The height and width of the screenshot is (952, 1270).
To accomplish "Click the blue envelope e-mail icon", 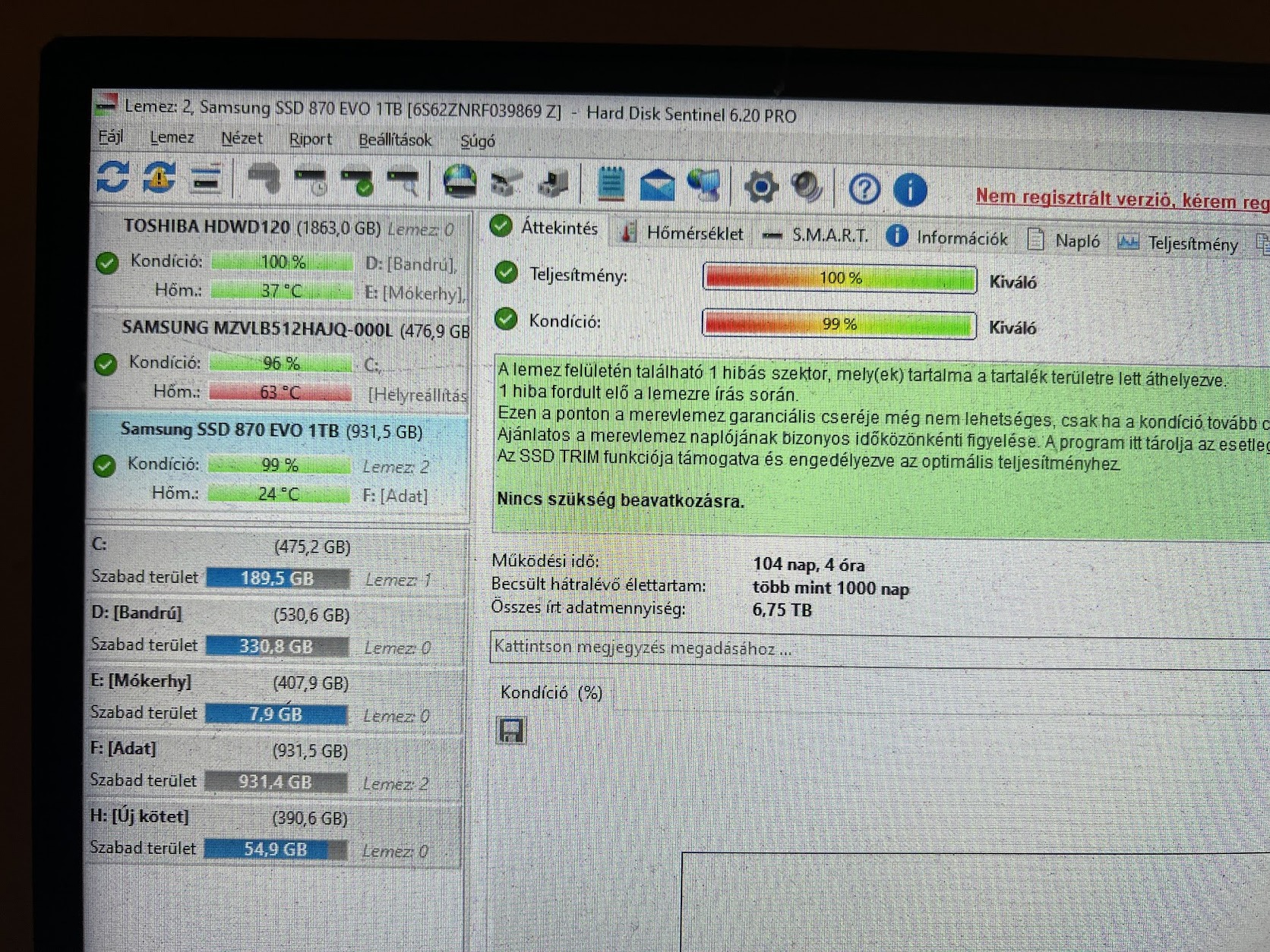I will [657, 185].
